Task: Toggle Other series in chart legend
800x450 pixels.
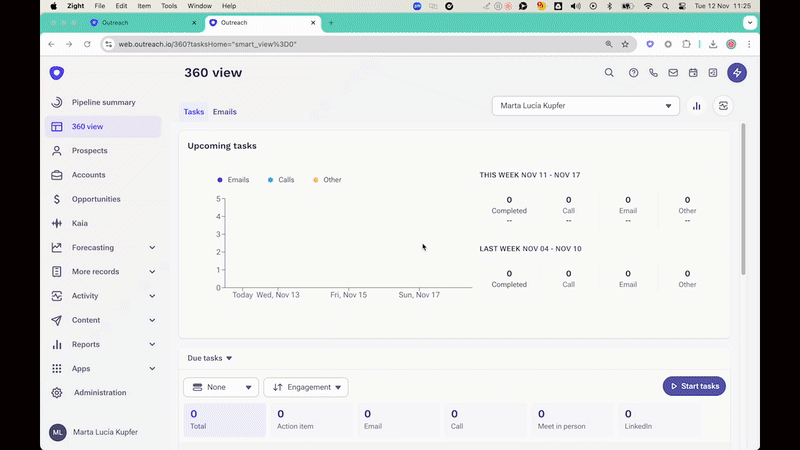Action: [326, 180]
